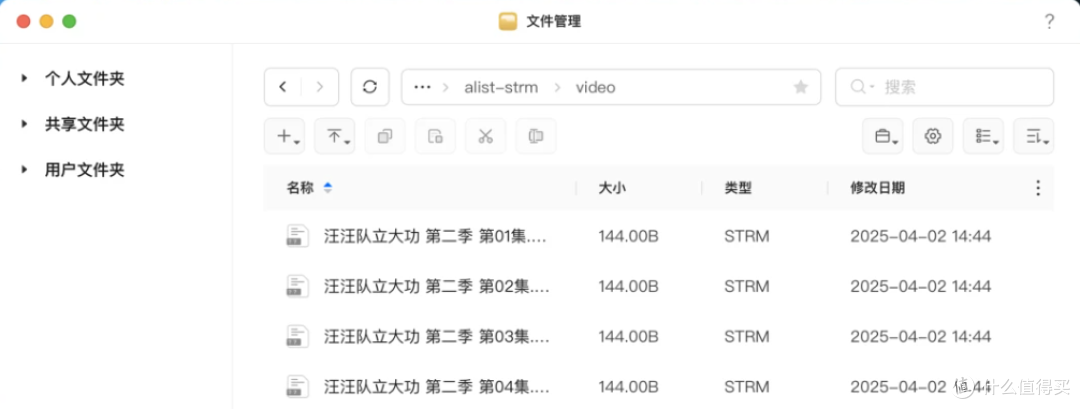The width and height of the screenshot is (1080, 409).
Task: Open the upload menu button
Action: coord(335,136)
